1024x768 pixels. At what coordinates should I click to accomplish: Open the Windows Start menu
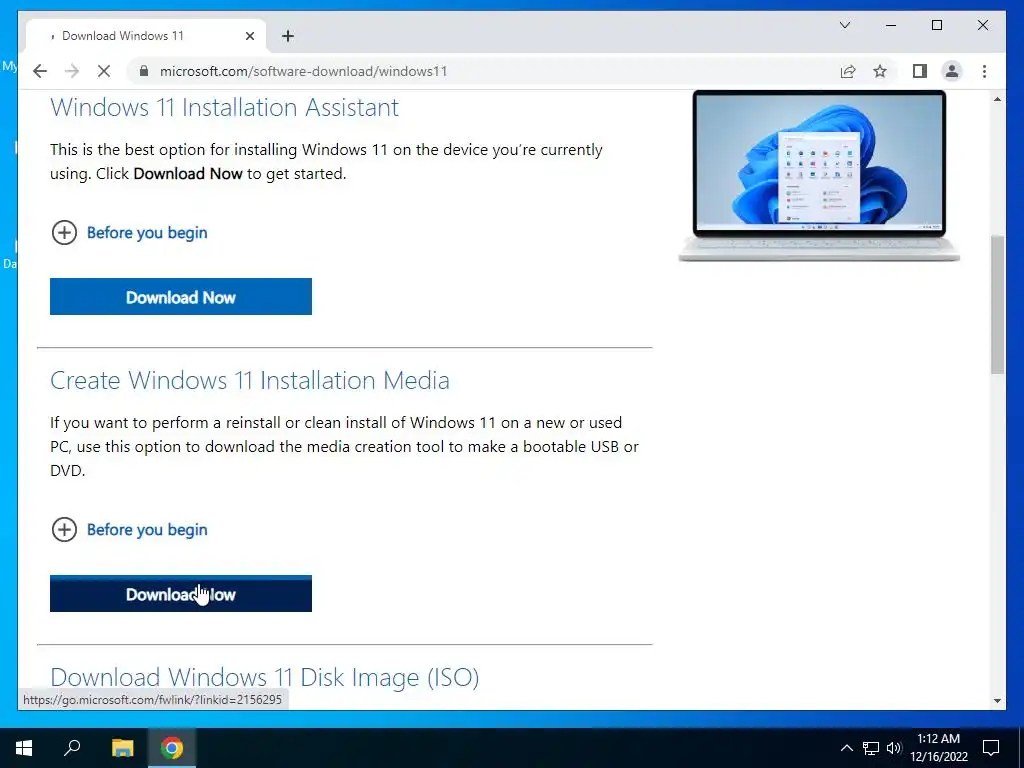click(24, 748)
